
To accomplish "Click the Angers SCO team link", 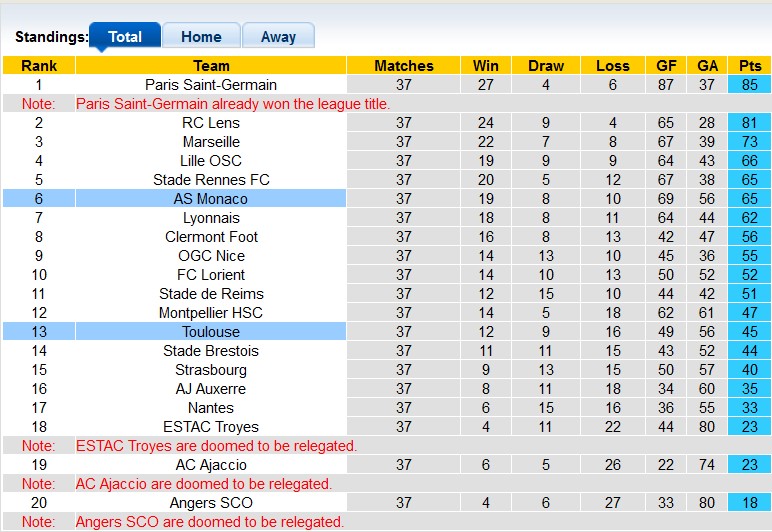I will coord(211,503).
